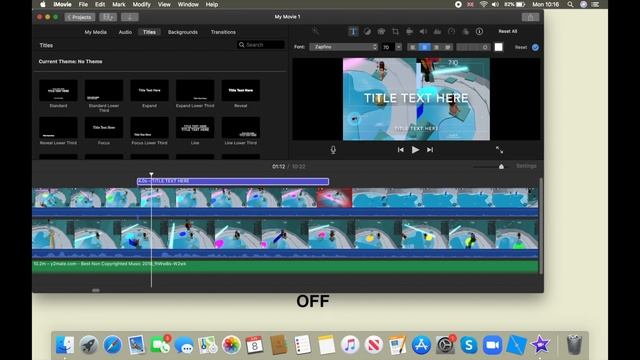
Task: Switch to the Transitions tab
Action: pyautogui.click(x=223, y=32)
